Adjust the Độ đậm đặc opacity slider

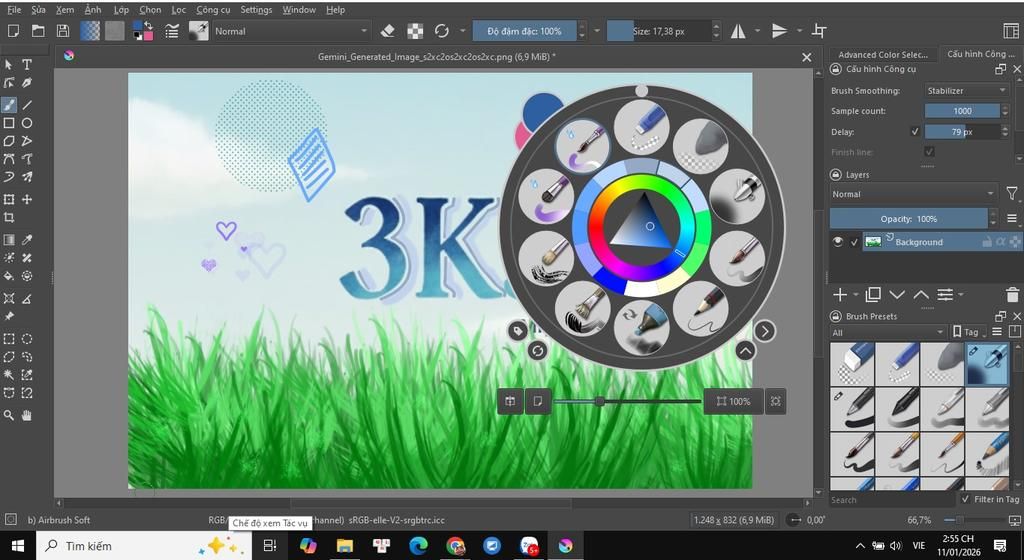tap(524, 31)
